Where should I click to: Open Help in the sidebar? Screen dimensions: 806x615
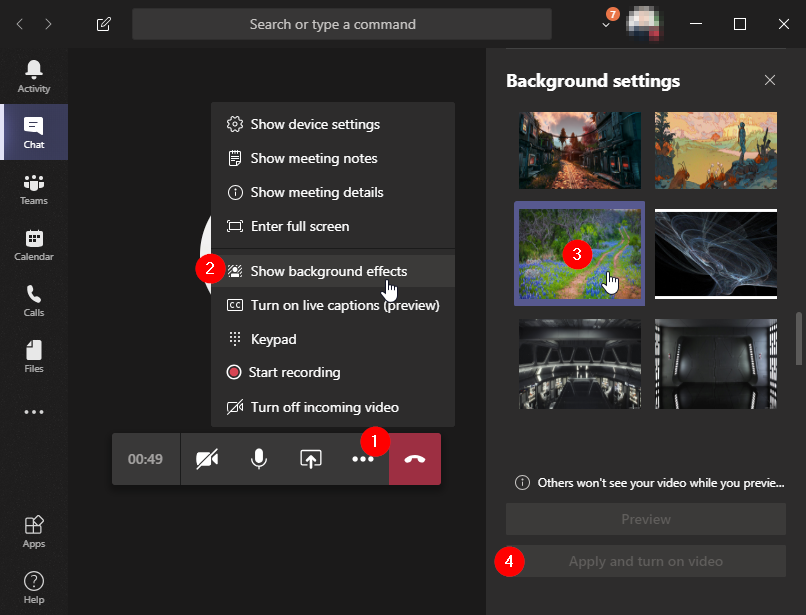[x=34, y=587]
